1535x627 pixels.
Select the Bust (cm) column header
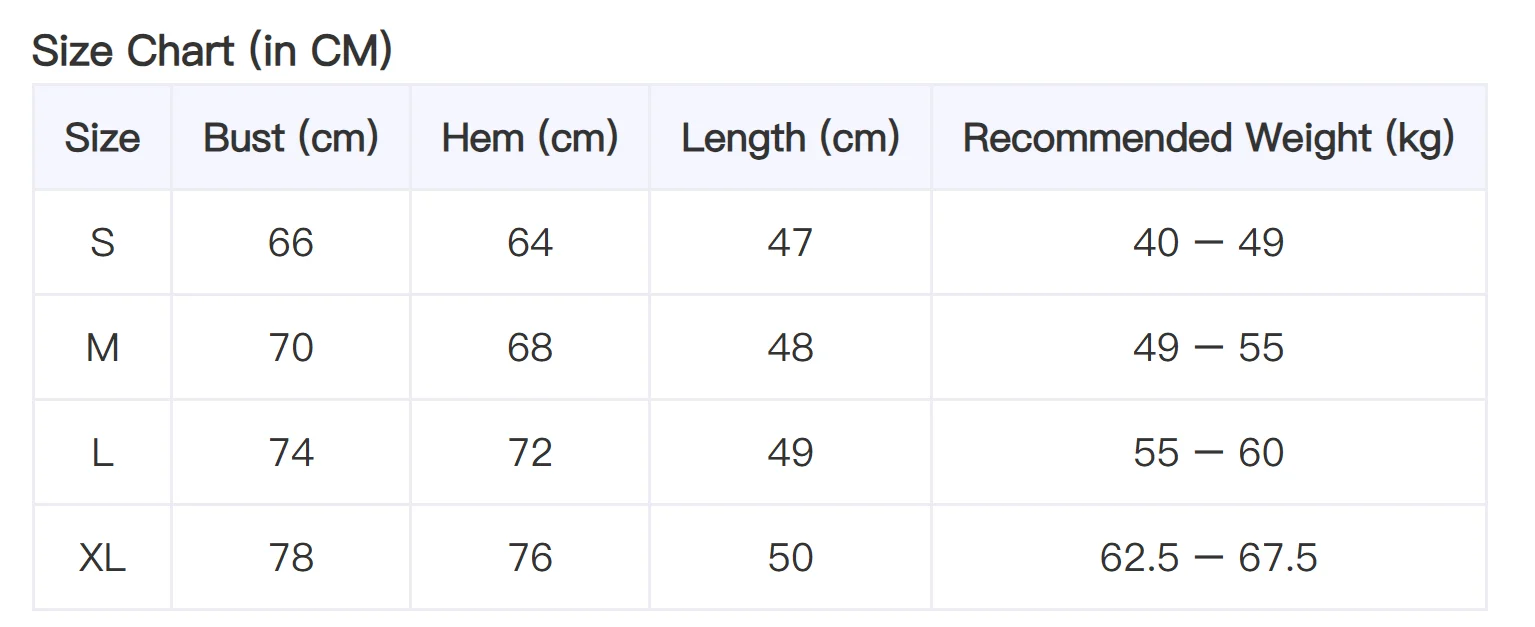click(291, 138)
